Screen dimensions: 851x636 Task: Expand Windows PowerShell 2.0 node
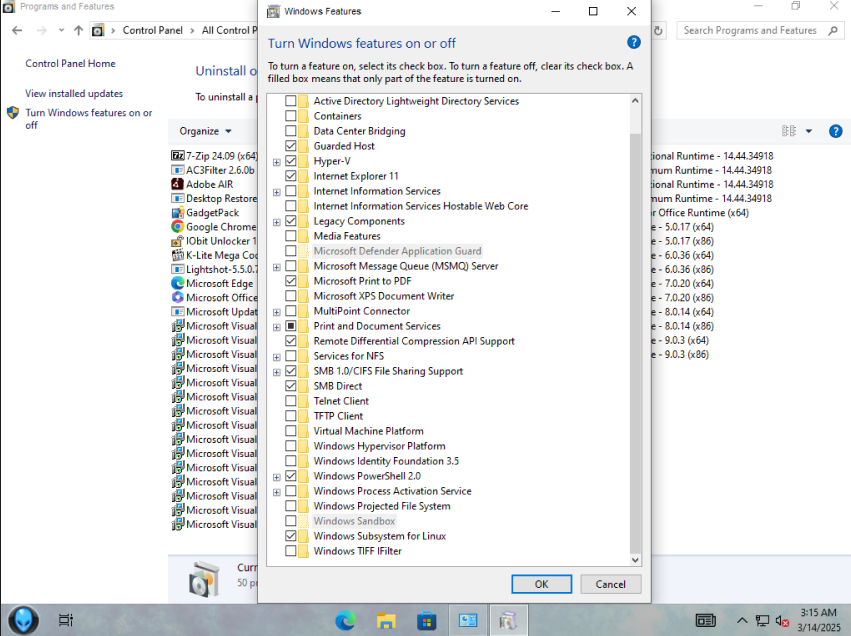pos(277,477)
